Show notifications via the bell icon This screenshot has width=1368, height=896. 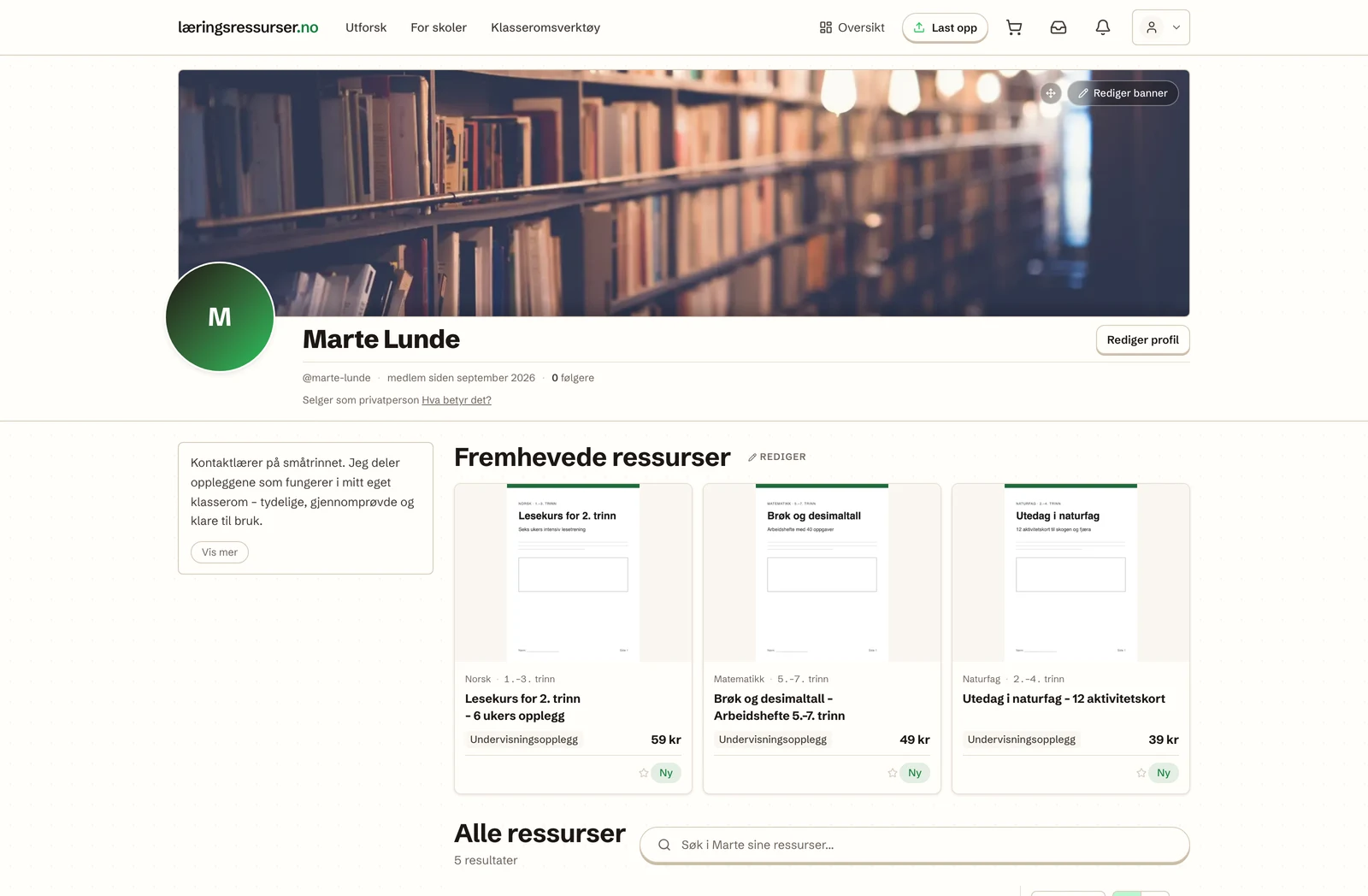[1103, 27]
